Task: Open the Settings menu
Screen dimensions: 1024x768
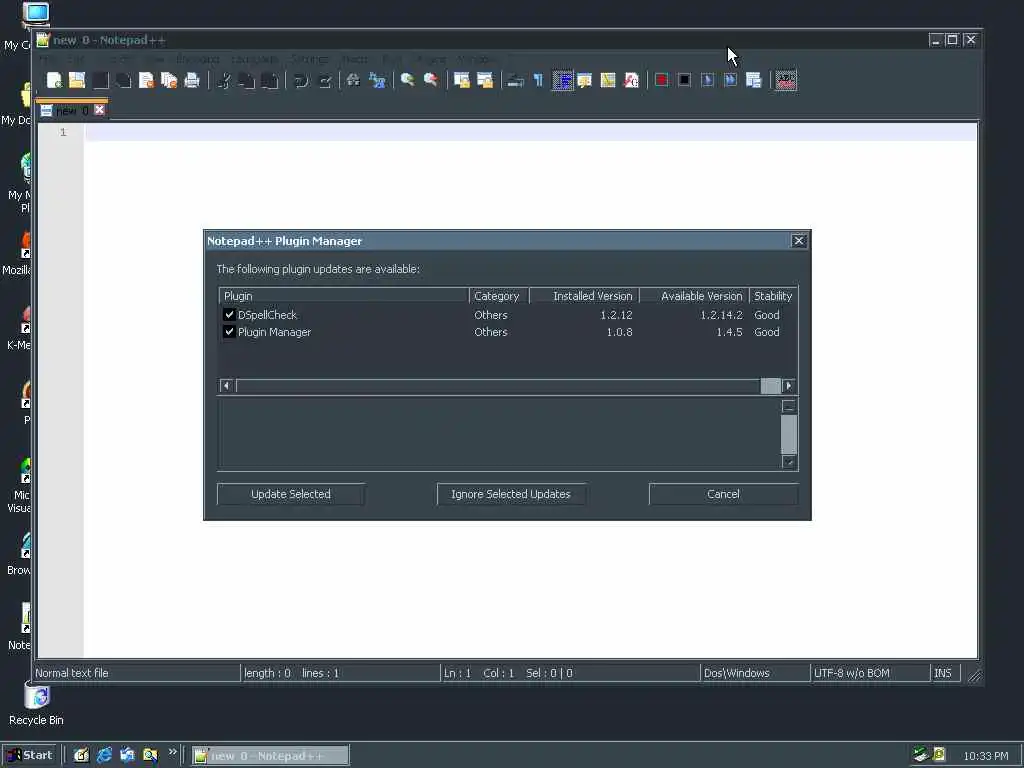Action: tap(310, 59)
